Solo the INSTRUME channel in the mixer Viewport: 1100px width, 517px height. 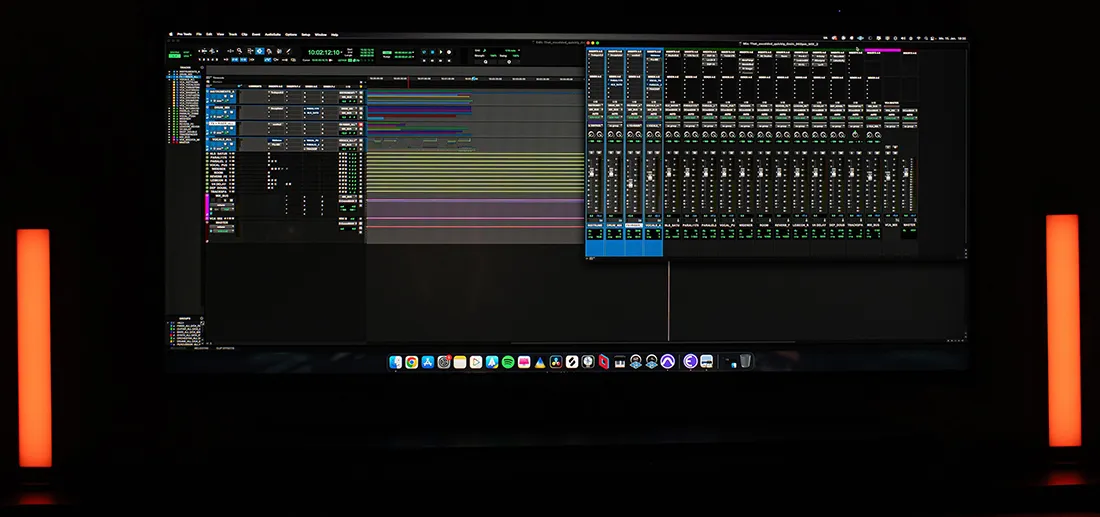click(591, 152)
